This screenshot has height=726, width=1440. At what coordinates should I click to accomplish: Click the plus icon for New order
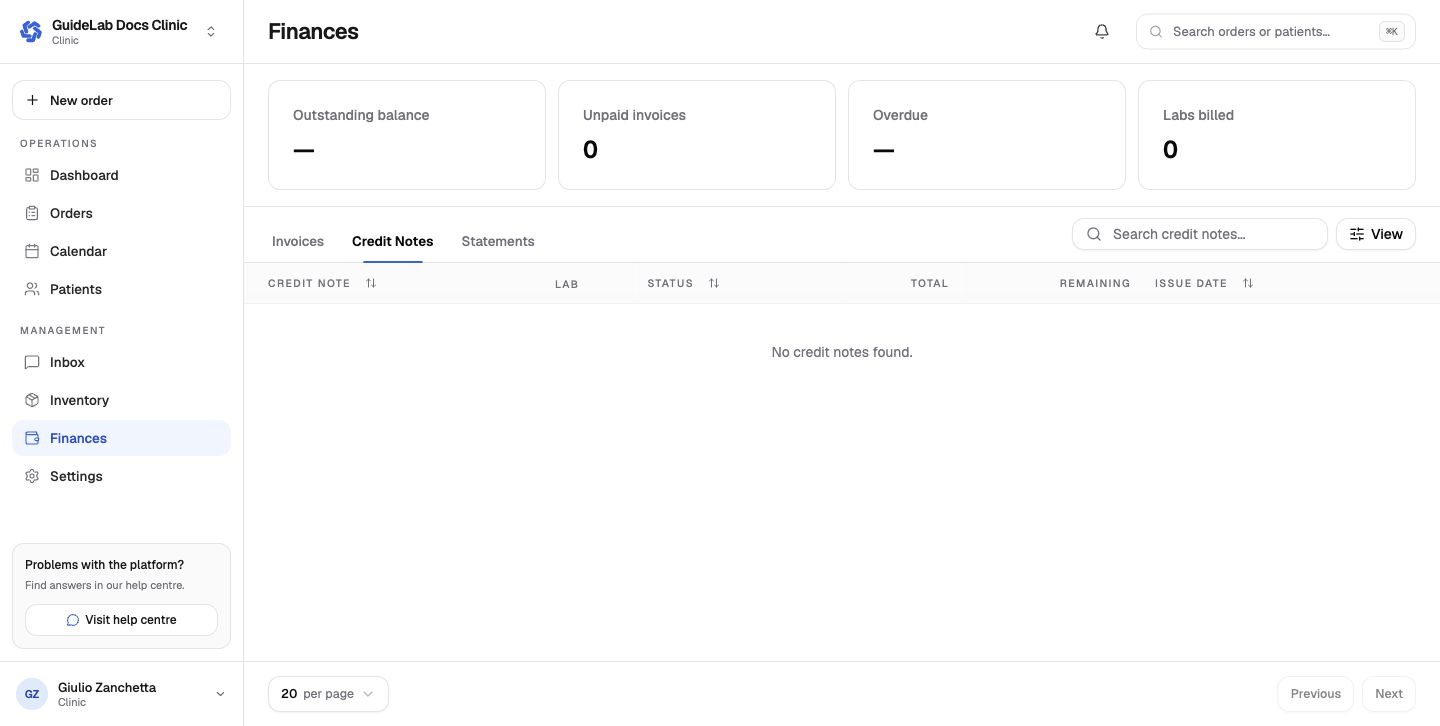tap(32, 100)
